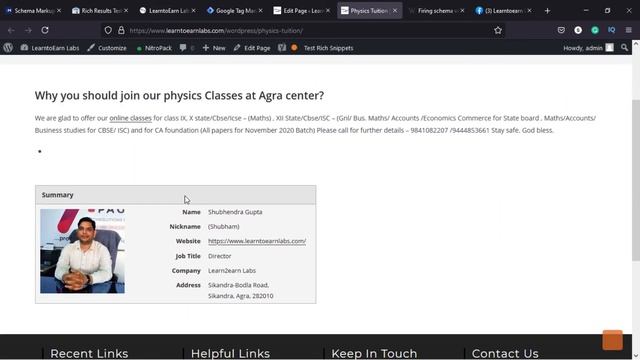Click the 'Keep In Touch' footer heading
The image size is (640, 360).
tap(374, 353)
